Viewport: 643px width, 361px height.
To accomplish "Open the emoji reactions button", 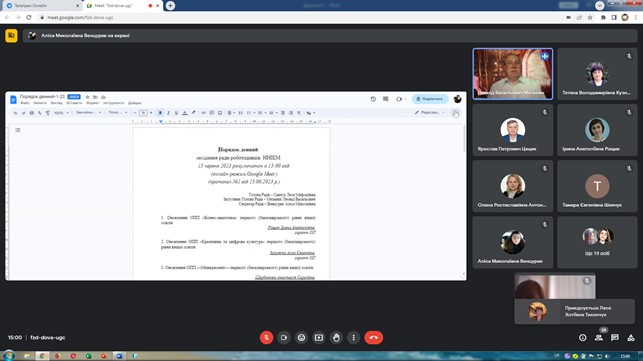I will [301, 338].
